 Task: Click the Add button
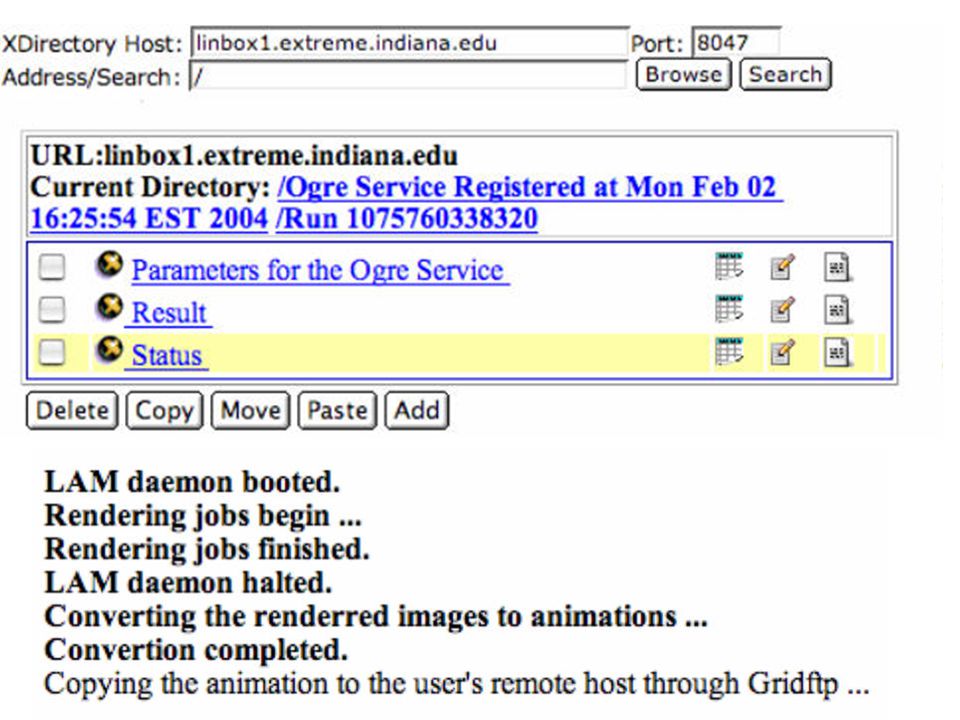pos(417,411)
